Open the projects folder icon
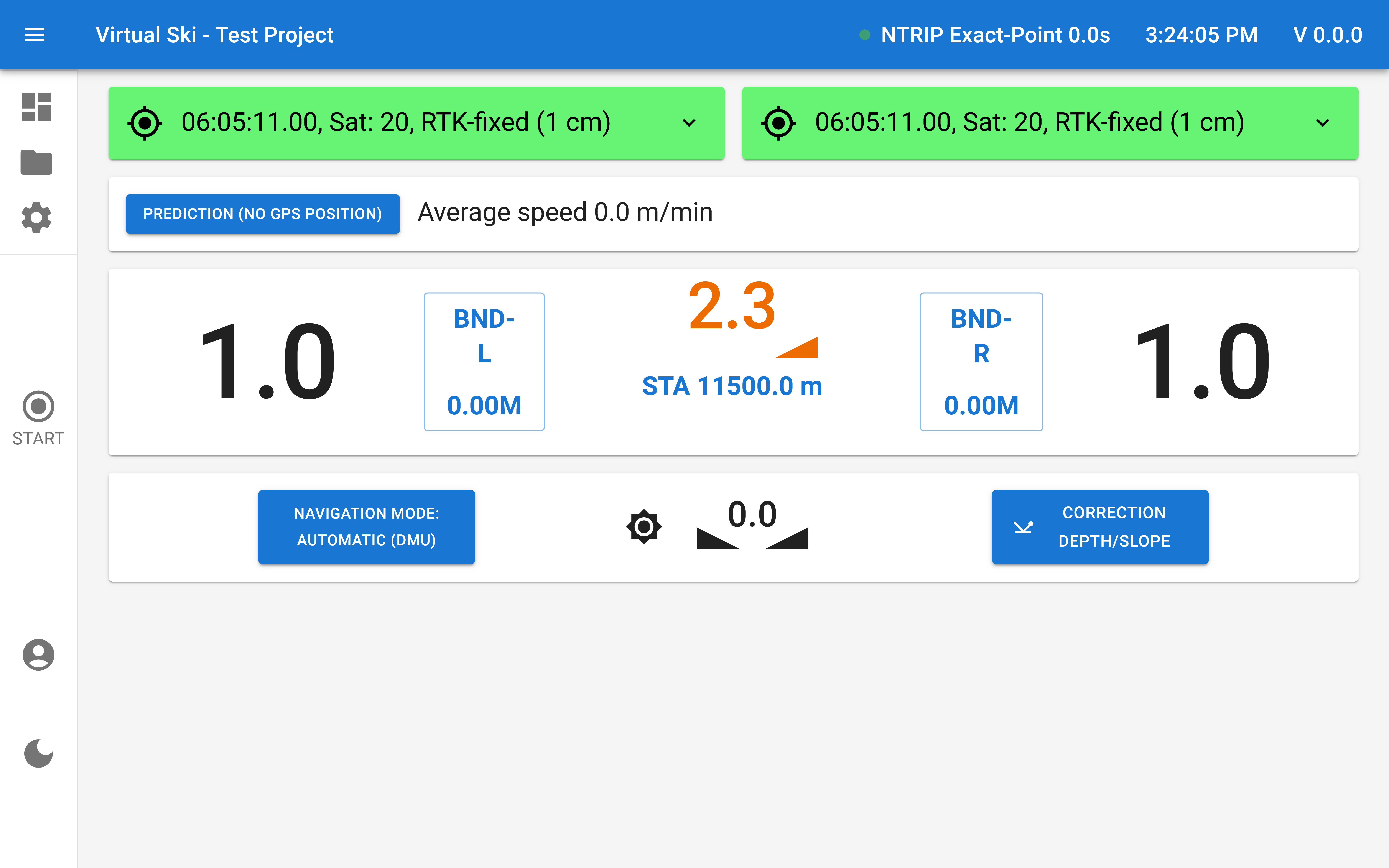The image size is (1389, 868). [36, 163]
